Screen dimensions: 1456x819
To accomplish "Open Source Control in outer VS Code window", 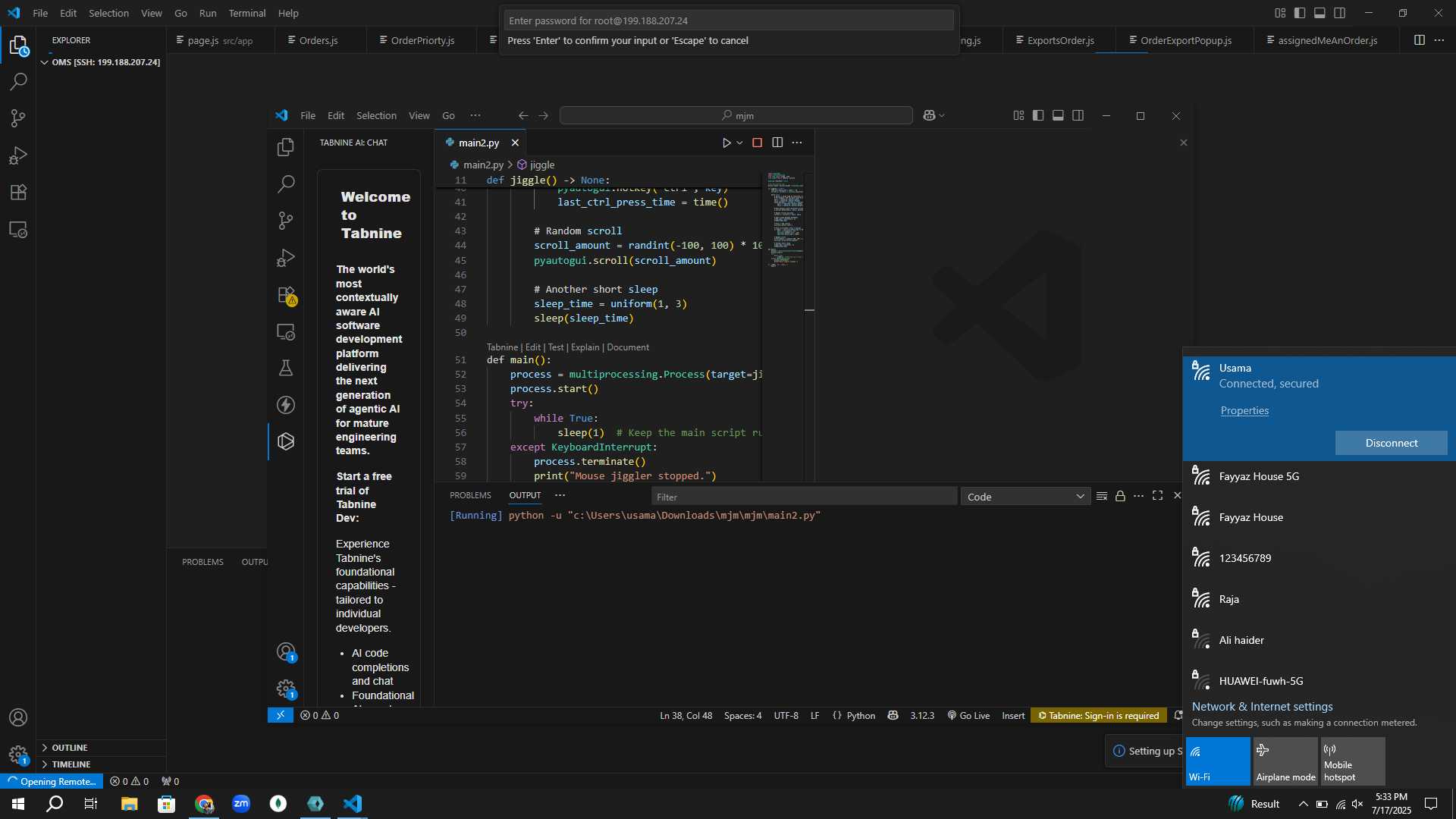I will (x=18, y=118).
